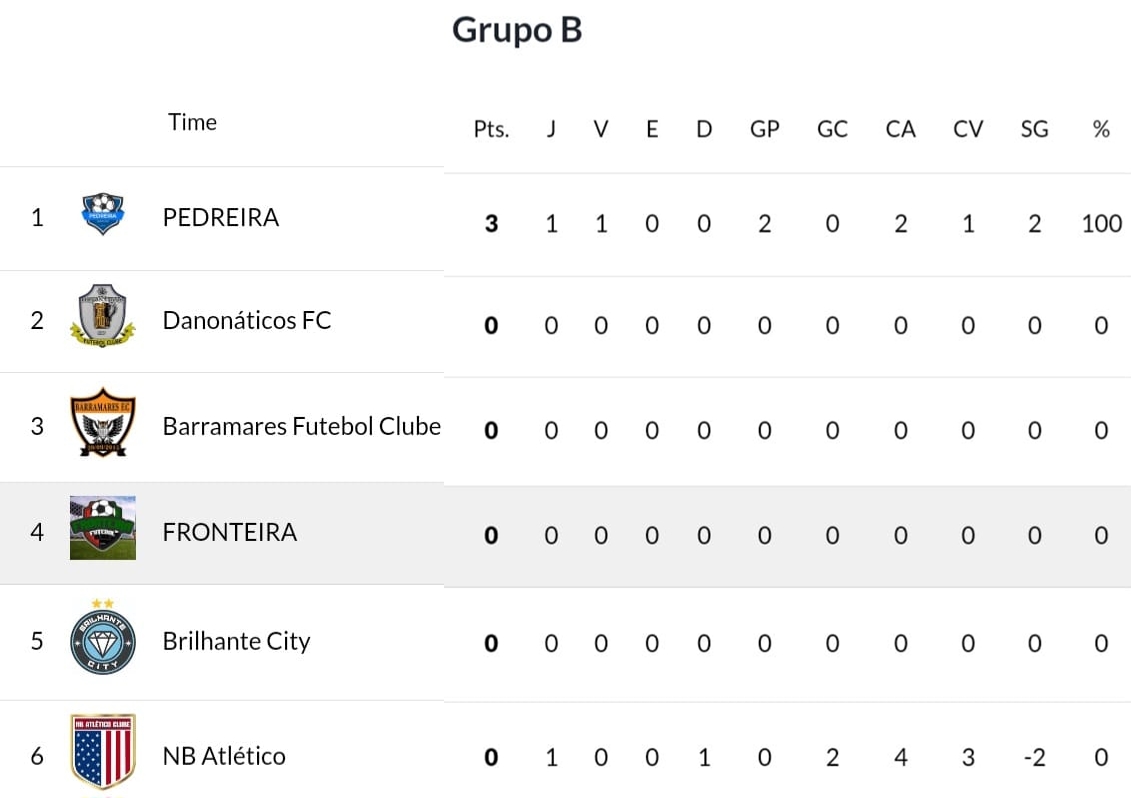Click the SG column header
1131x798 pixels.
[1034, 129]
